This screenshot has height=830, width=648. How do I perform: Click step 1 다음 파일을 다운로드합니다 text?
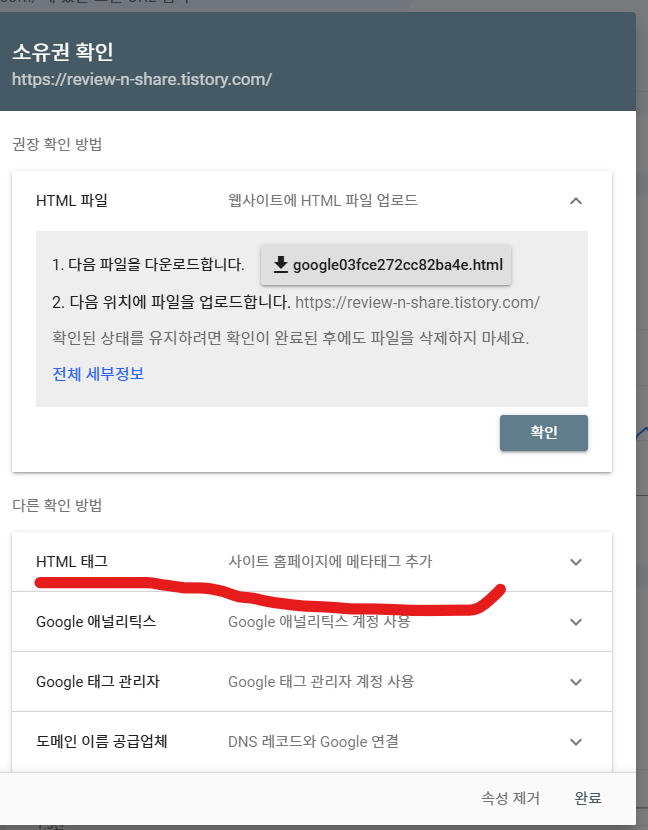coord(148,264)
